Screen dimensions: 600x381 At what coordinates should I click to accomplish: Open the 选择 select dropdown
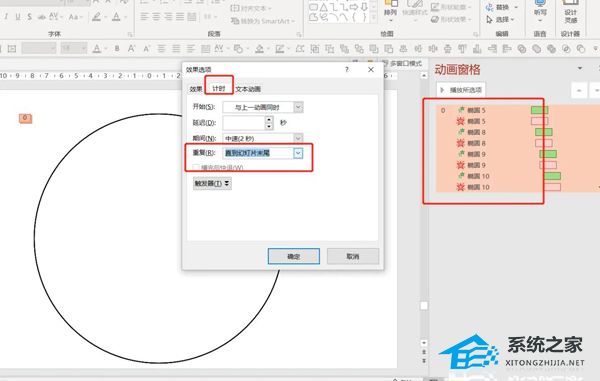tap(500, 19)
